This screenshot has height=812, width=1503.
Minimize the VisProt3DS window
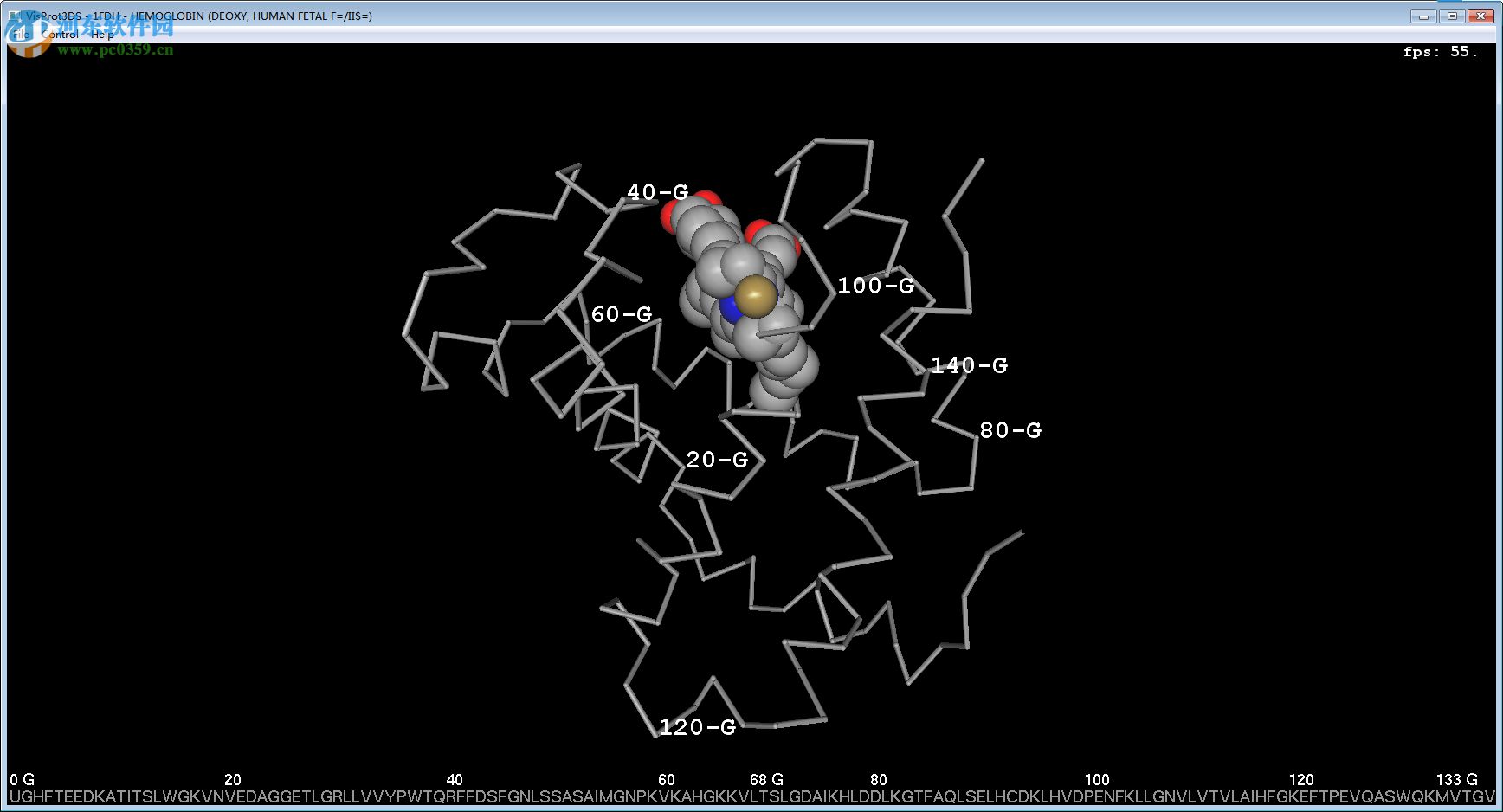1423,16
